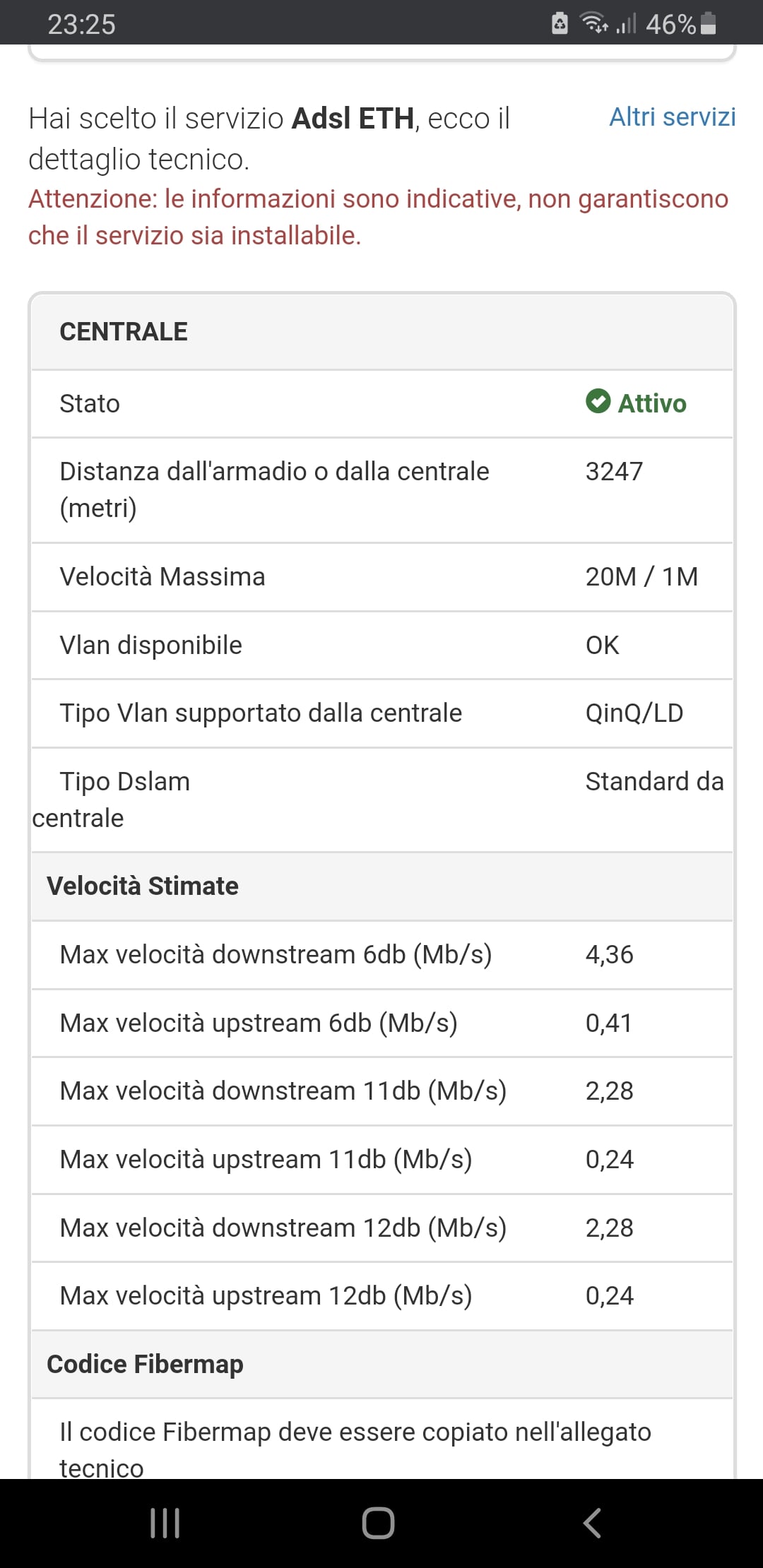Screen dimensions: 763x1568
Task: Tap the battery saver status bar icon
Action: coord(560,23)
